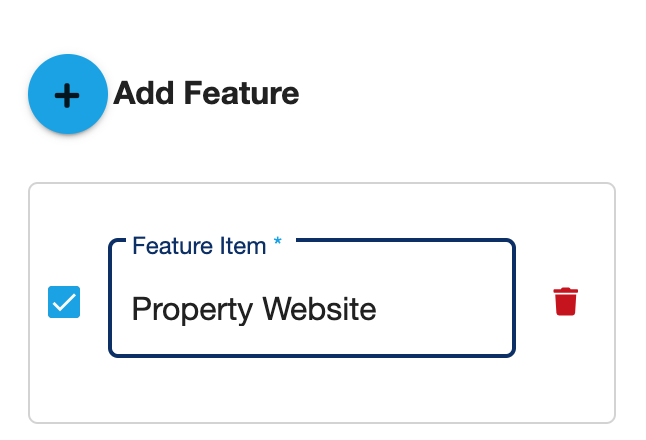Toggle the blue checkmark box

coord(64,302)
